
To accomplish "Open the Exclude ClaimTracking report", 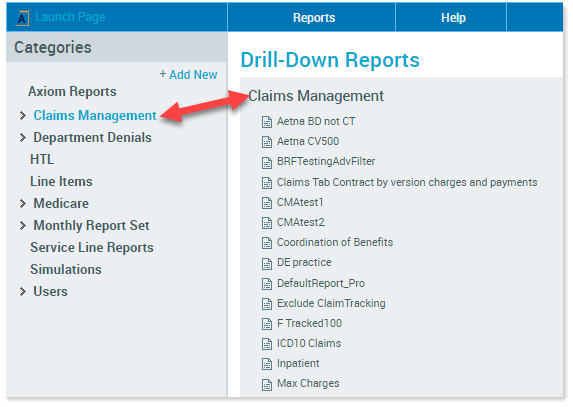I will point(331,303).
